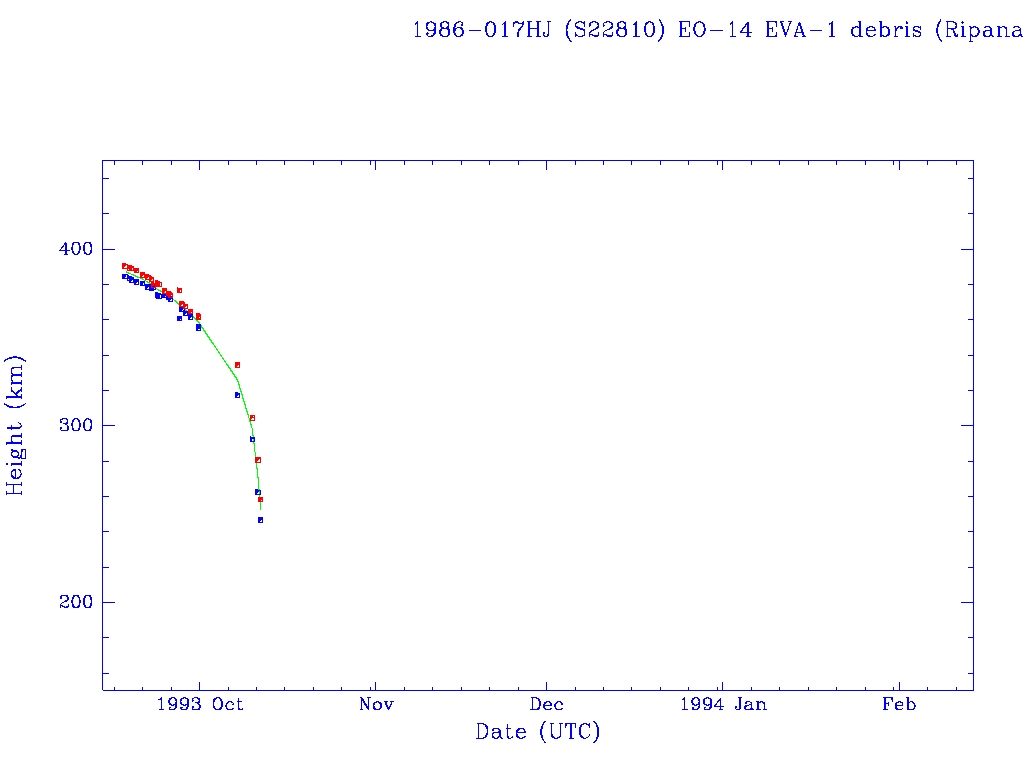
Task: Click the isolated blue point near 317 km
Action: click(x=237, y=395)
